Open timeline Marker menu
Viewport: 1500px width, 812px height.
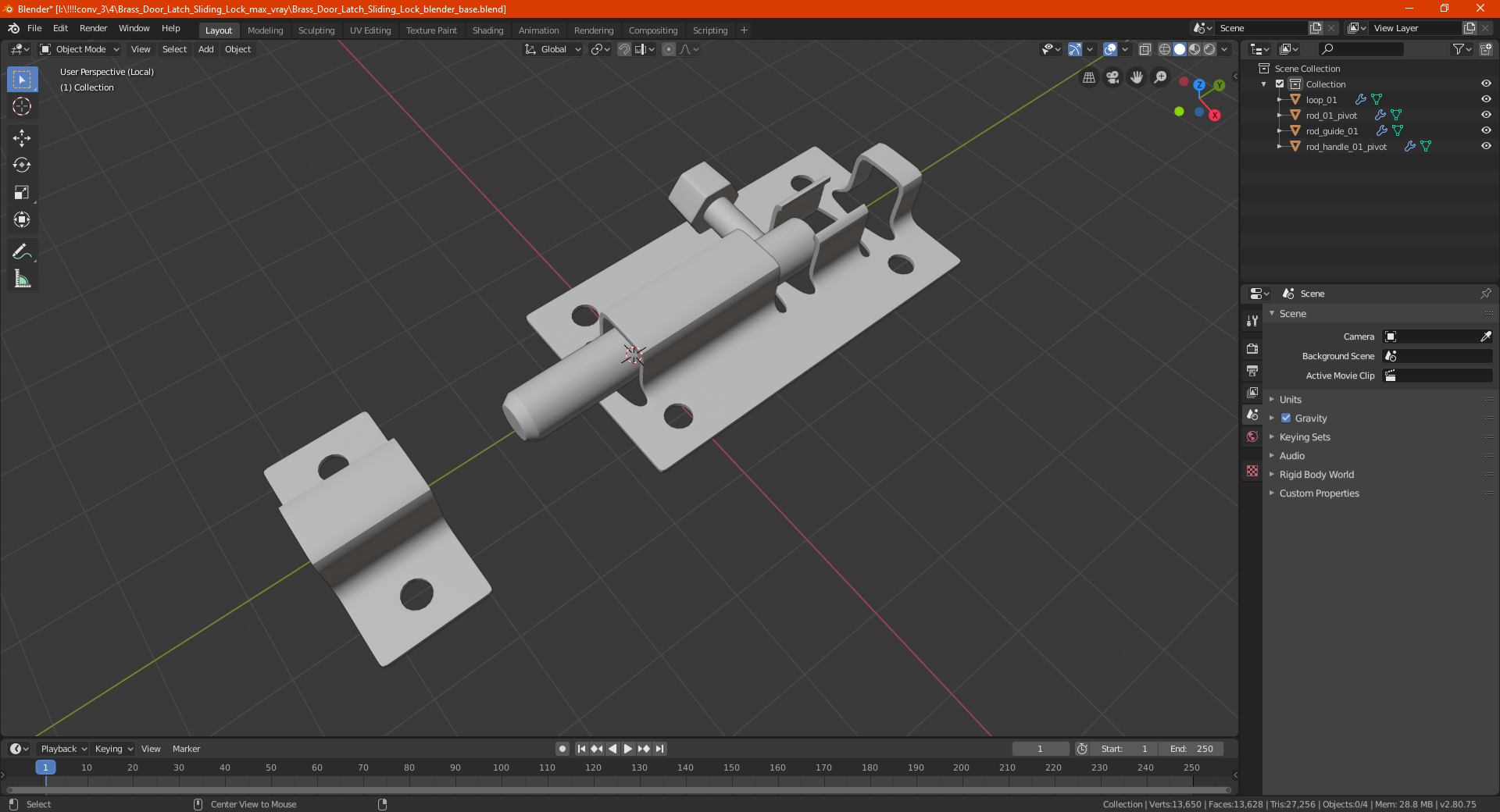(186, 749)
